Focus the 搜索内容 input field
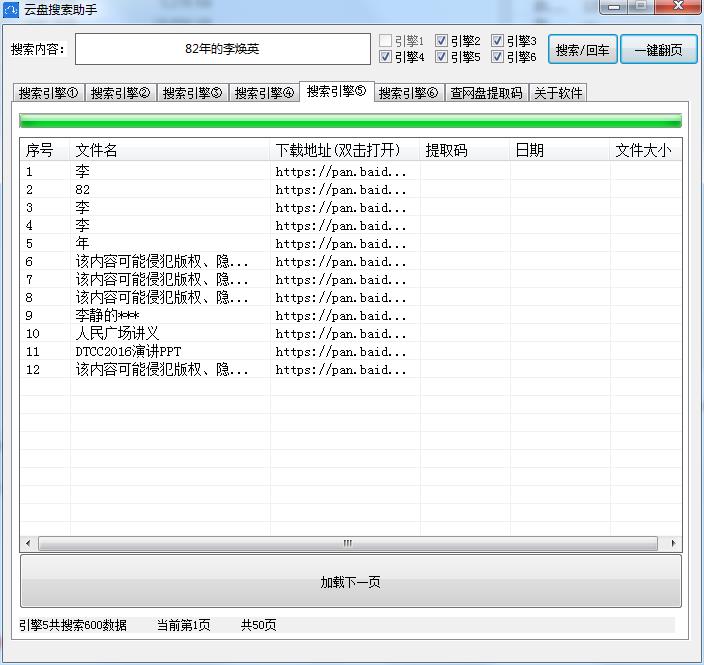This screenshot has height=665, width=704. coord(223,48)
